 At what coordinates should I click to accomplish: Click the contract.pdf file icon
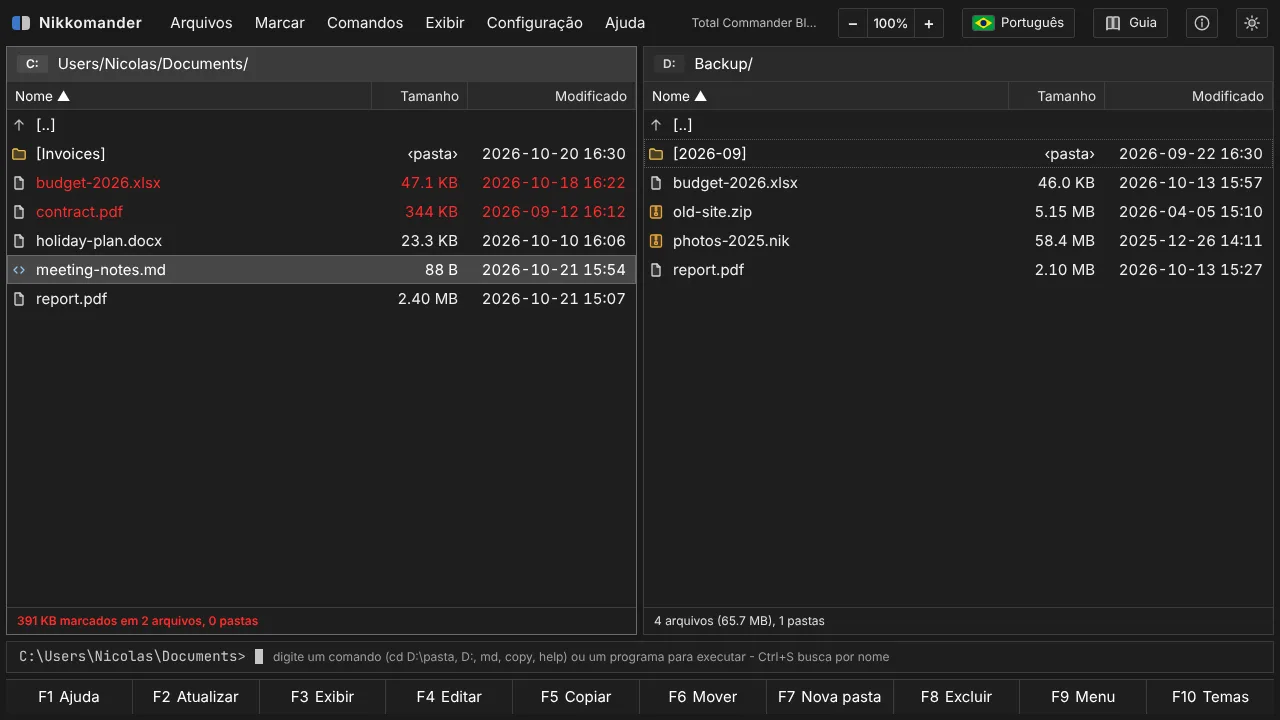pyautogui.click(x=19, y=212)
